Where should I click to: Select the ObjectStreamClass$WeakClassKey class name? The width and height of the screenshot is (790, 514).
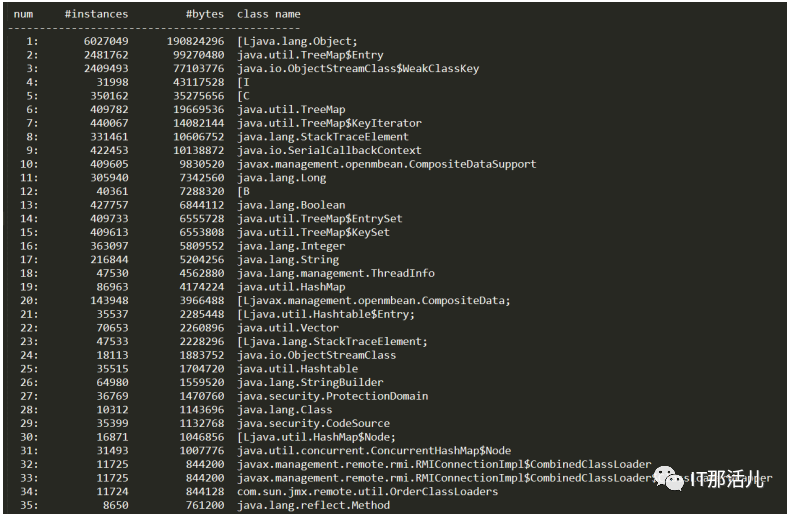point(358,69)
